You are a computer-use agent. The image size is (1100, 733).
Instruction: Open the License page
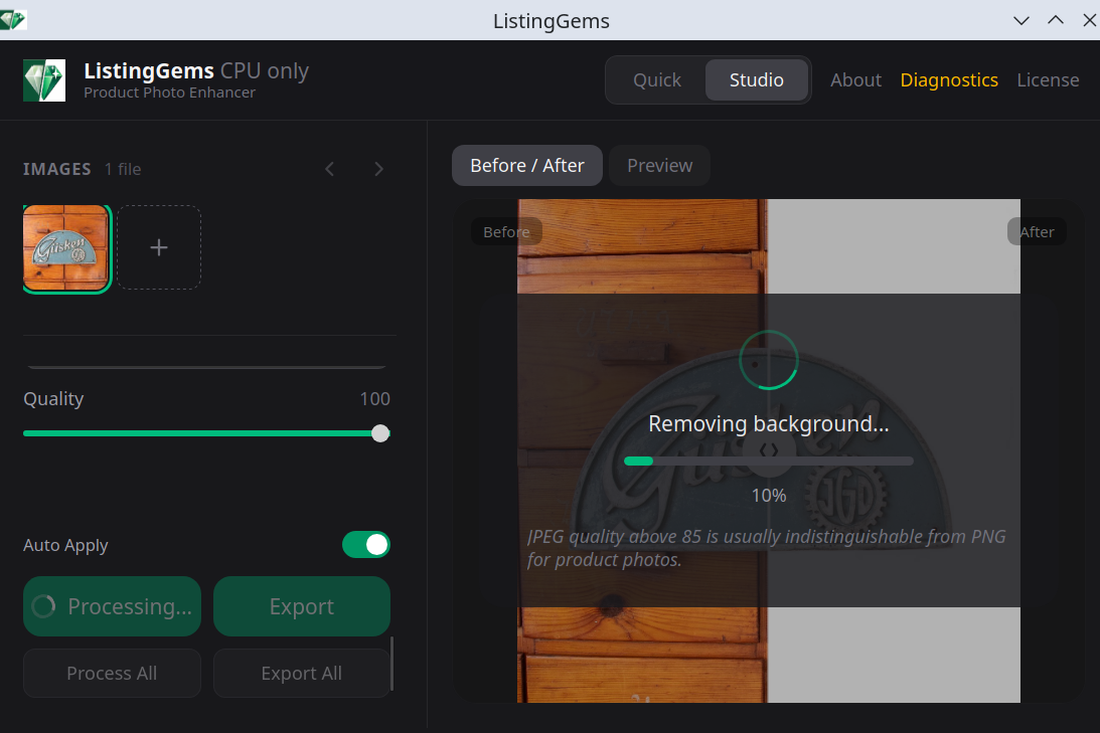1048,80
